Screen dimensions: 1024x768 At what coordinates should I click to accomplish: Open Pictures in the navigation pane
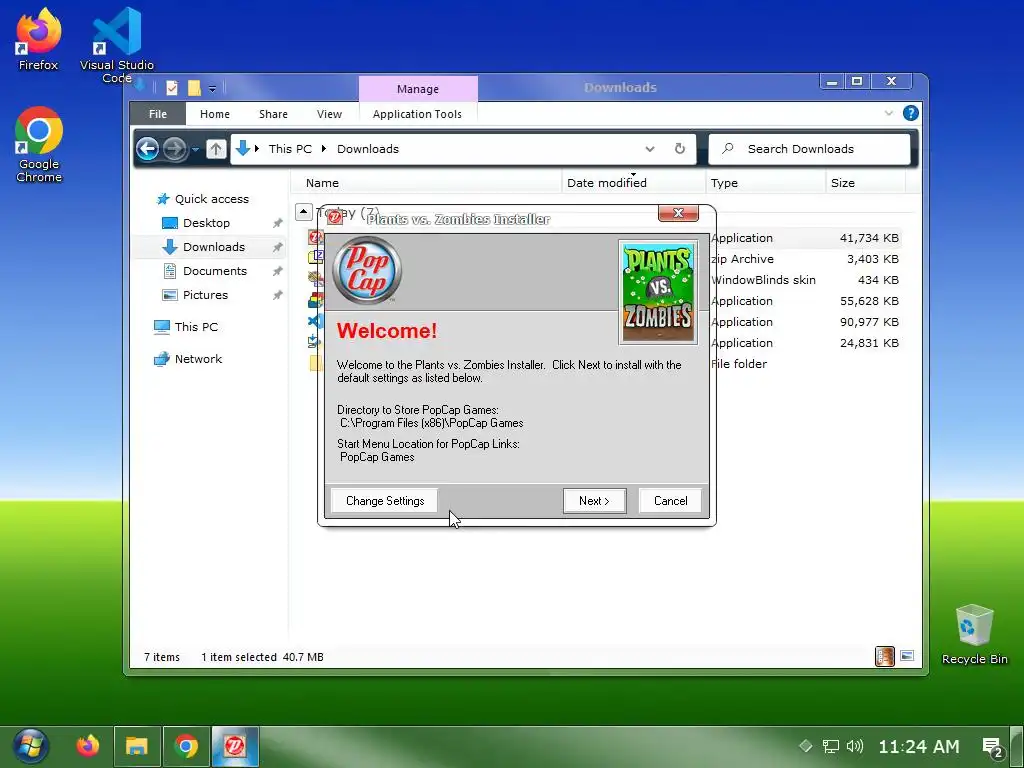205,295
